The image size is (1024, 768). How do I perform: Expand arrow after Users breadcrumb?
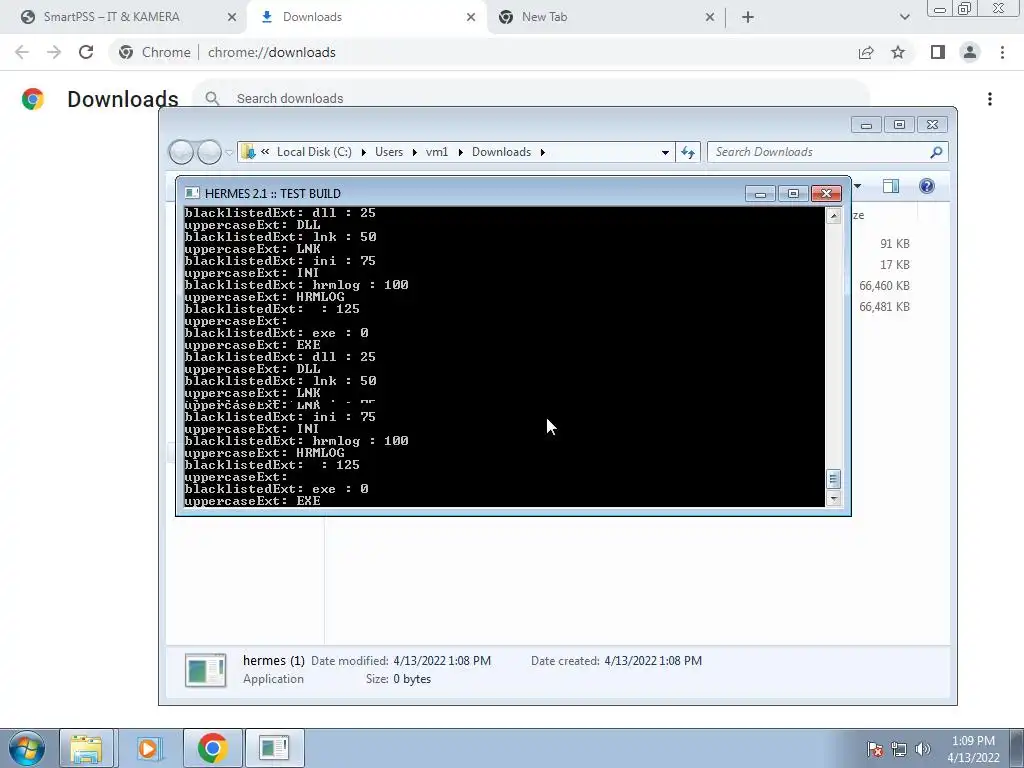click(x=414, y=152)
